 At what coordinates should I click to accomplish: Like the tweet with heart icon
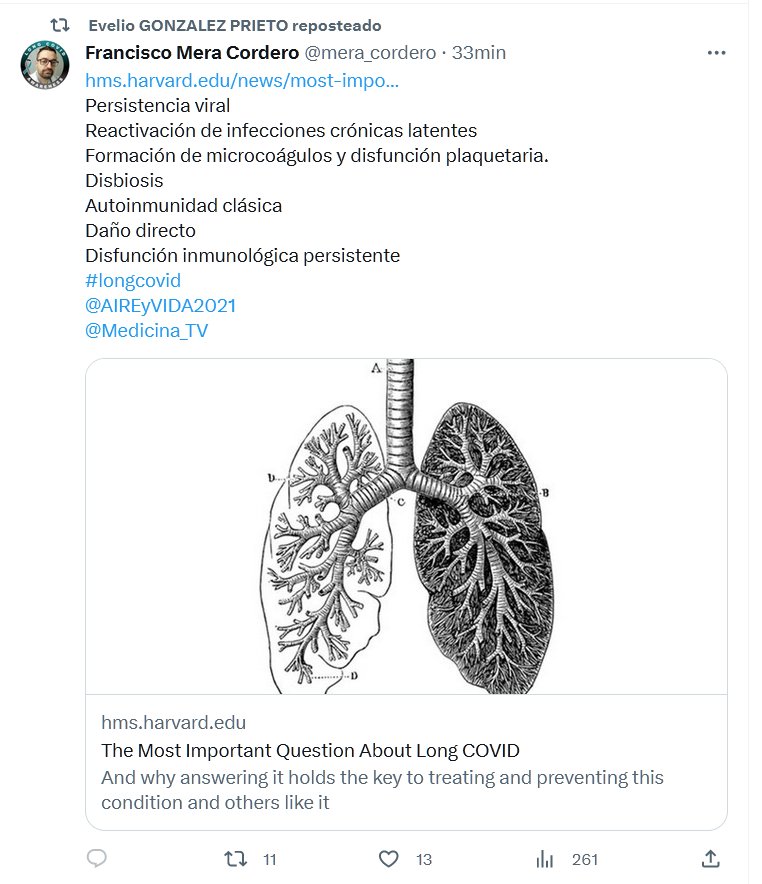coord(389,859)
